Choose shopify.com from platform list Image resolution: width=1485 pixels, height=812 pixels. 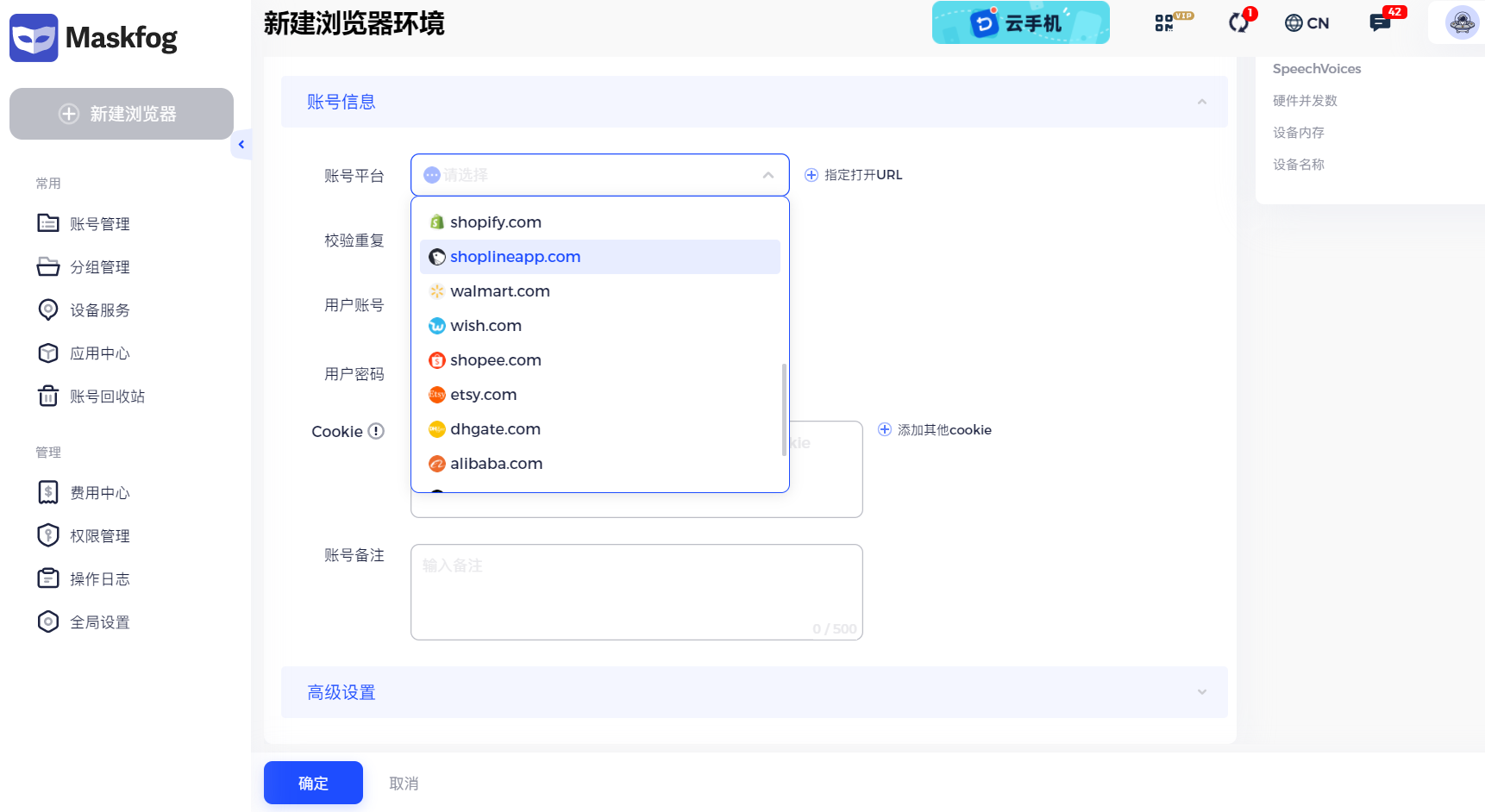[x=600, y=222]
